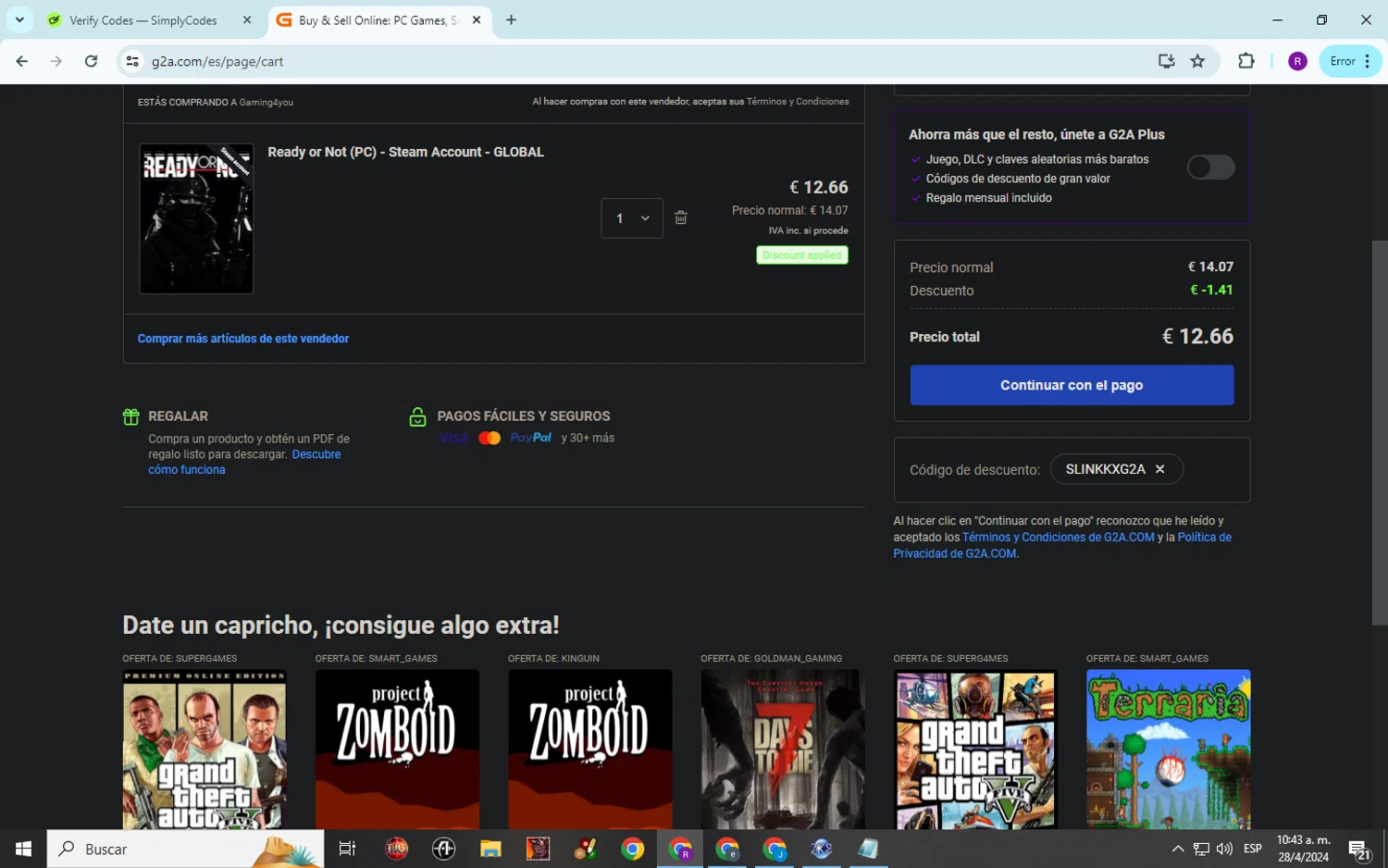The height and width of the screenshot is (868, 1388).
Task: Open Task View on taskbar
Action: point(348,849)
